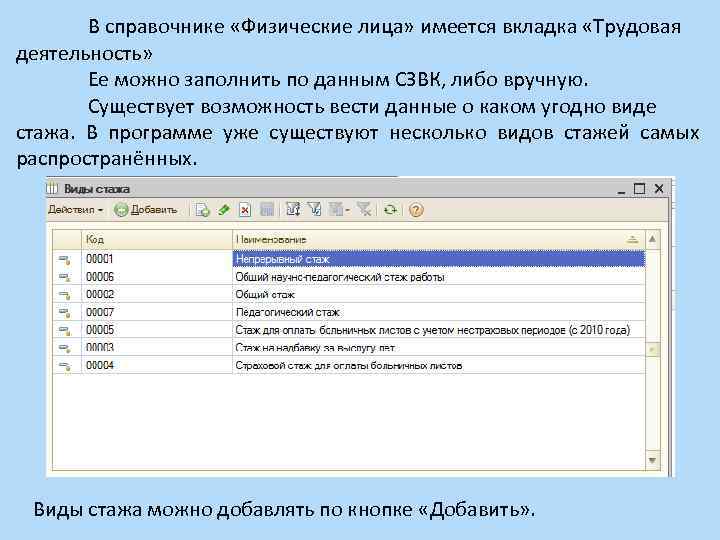Select row icon for code 00001
The height and width of the screenshot is (540, 720).
[65, 260]
